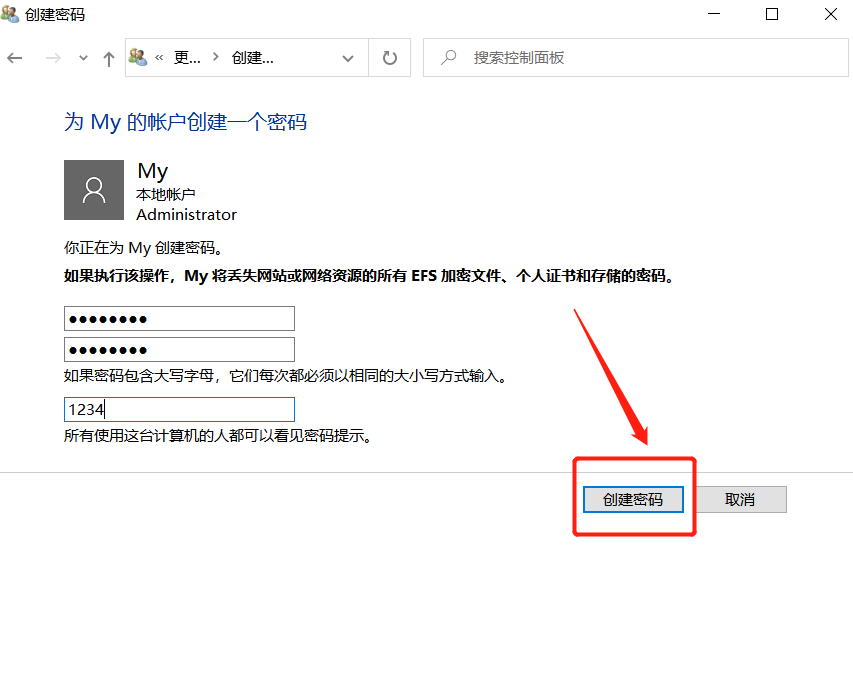Click the 创建密码 key icon in the title bar

click(10, 14)
